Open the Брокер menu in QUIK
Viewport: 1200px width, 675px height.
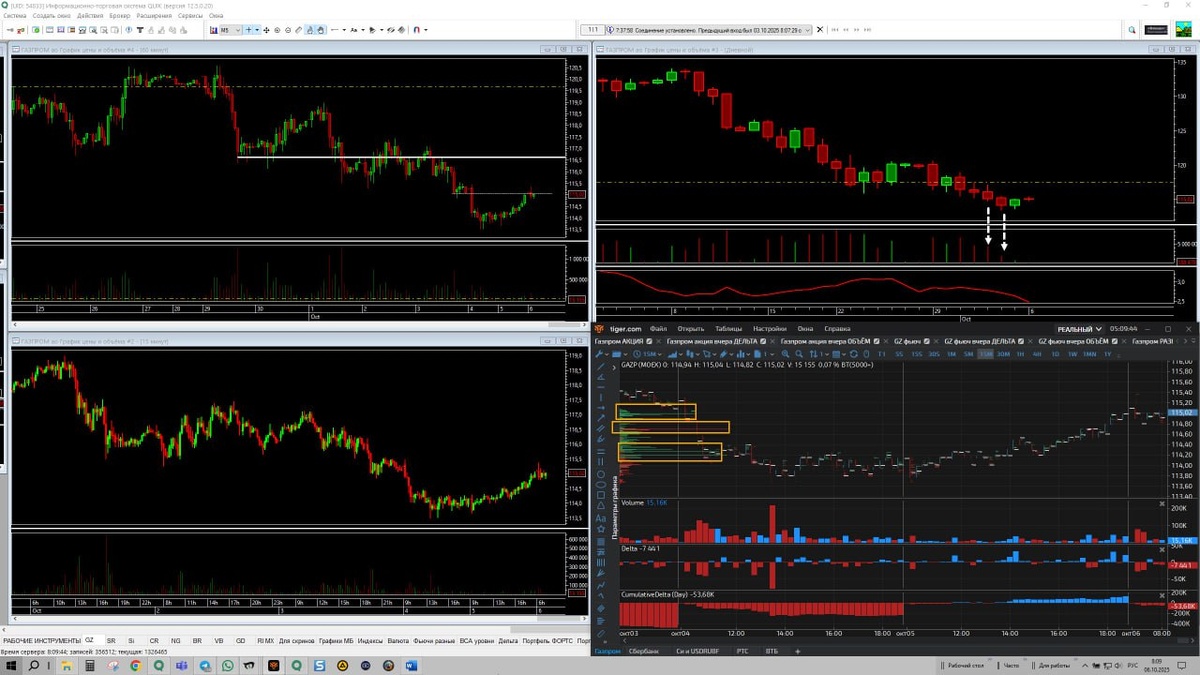point(120,16)
